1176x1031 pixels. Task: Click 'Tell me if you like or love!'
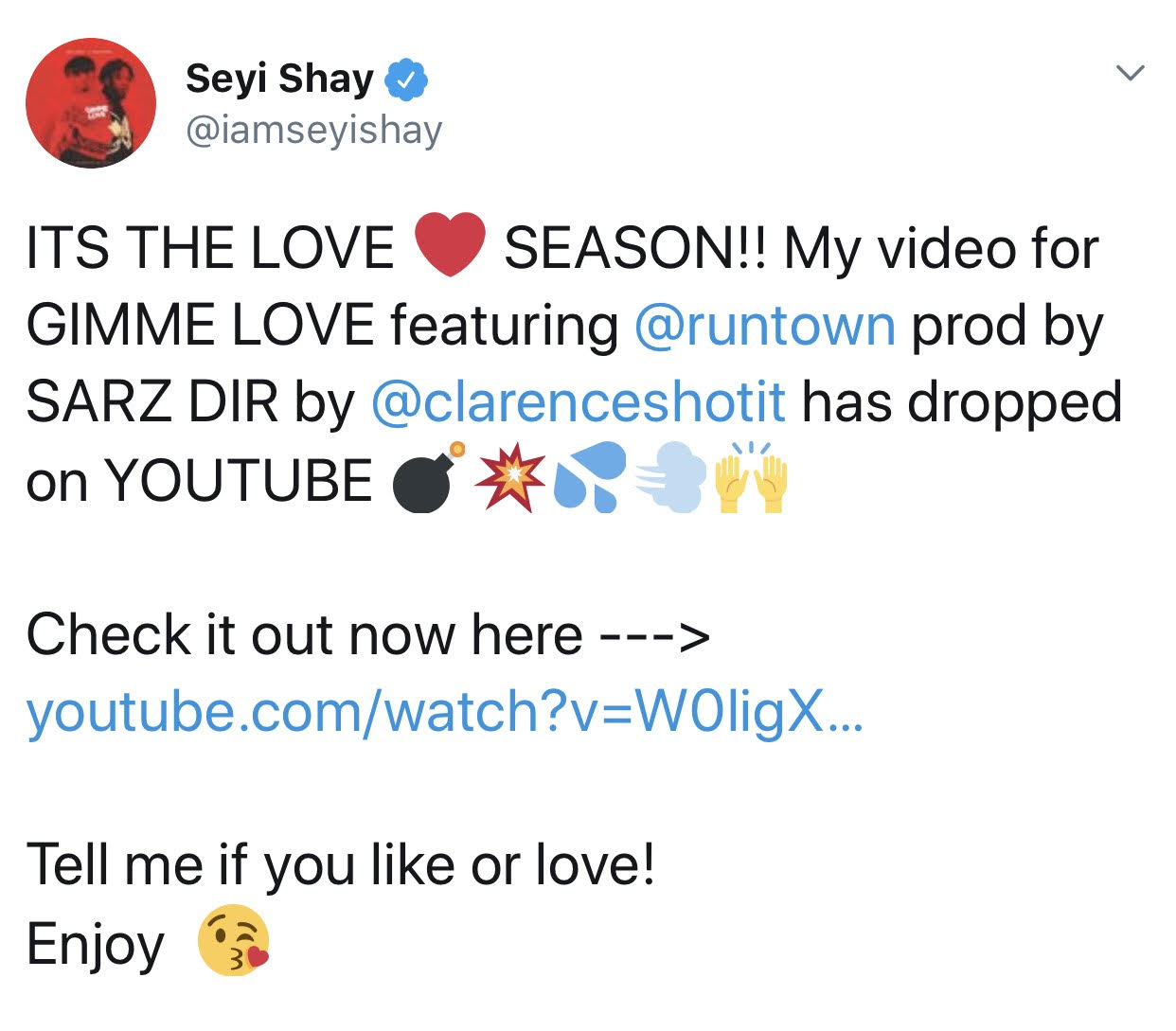341,866
